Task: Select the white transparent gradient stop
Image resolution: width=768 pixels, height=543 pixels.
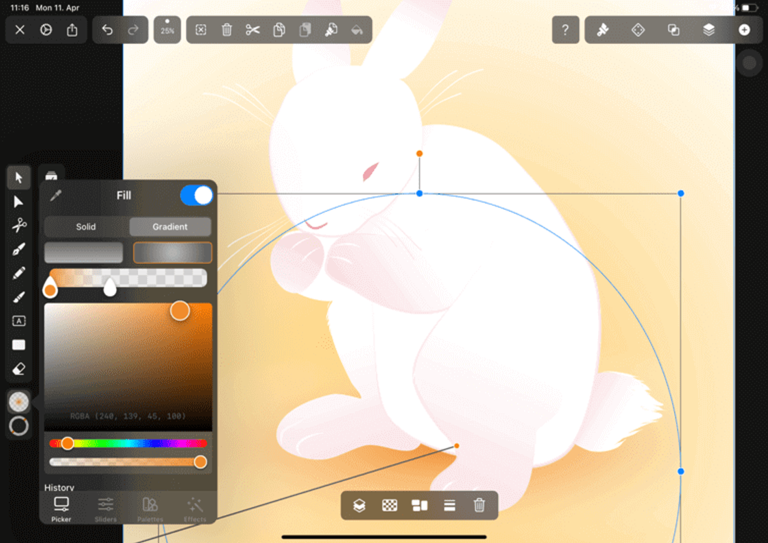Action: (x=110, y=287)
